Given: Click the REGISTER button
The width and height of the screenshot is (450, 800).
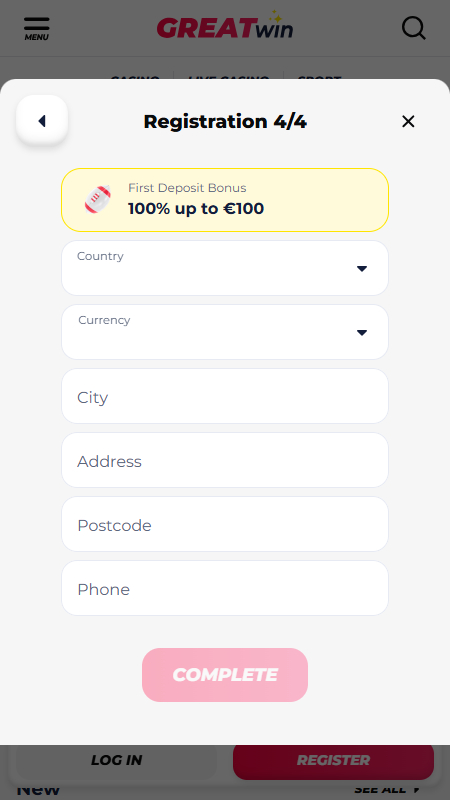Looking at the screenshot, I should (333, 760).
